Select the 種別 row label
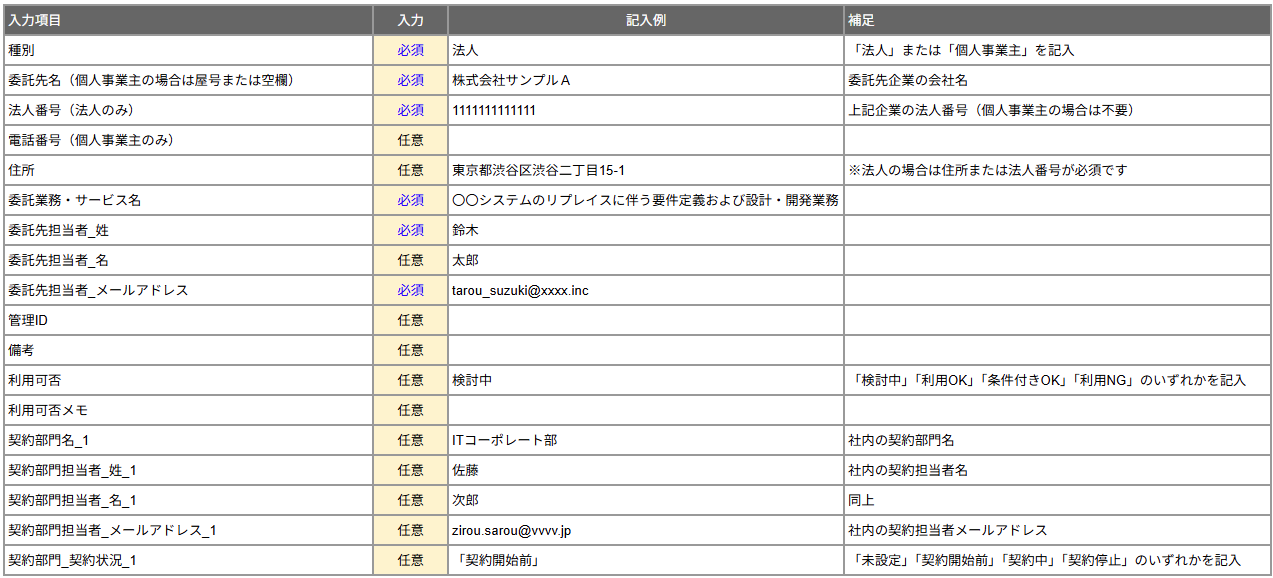1273x578 pixels. point(20,50)
